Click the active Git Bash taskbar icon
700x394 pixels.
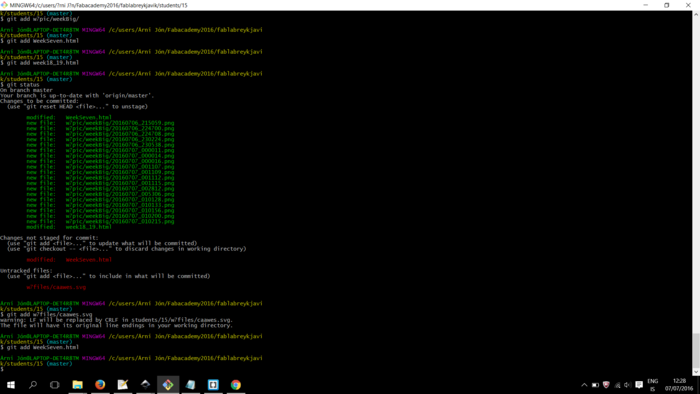tap(168, 385)
